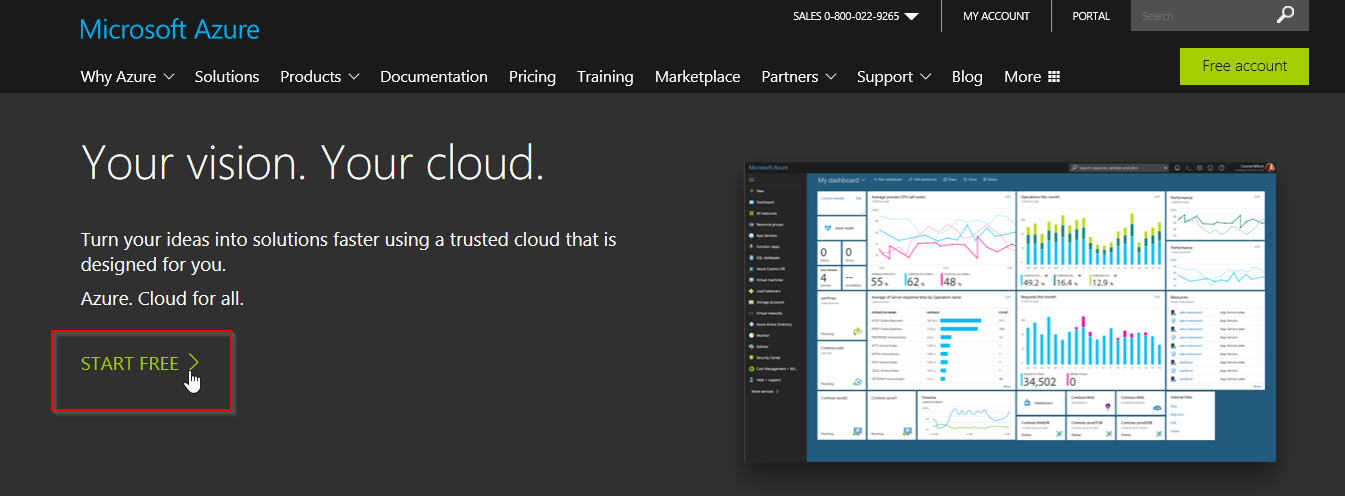Select Marketplace in the navigation bar
The image size is (1345, 496).
697,77
